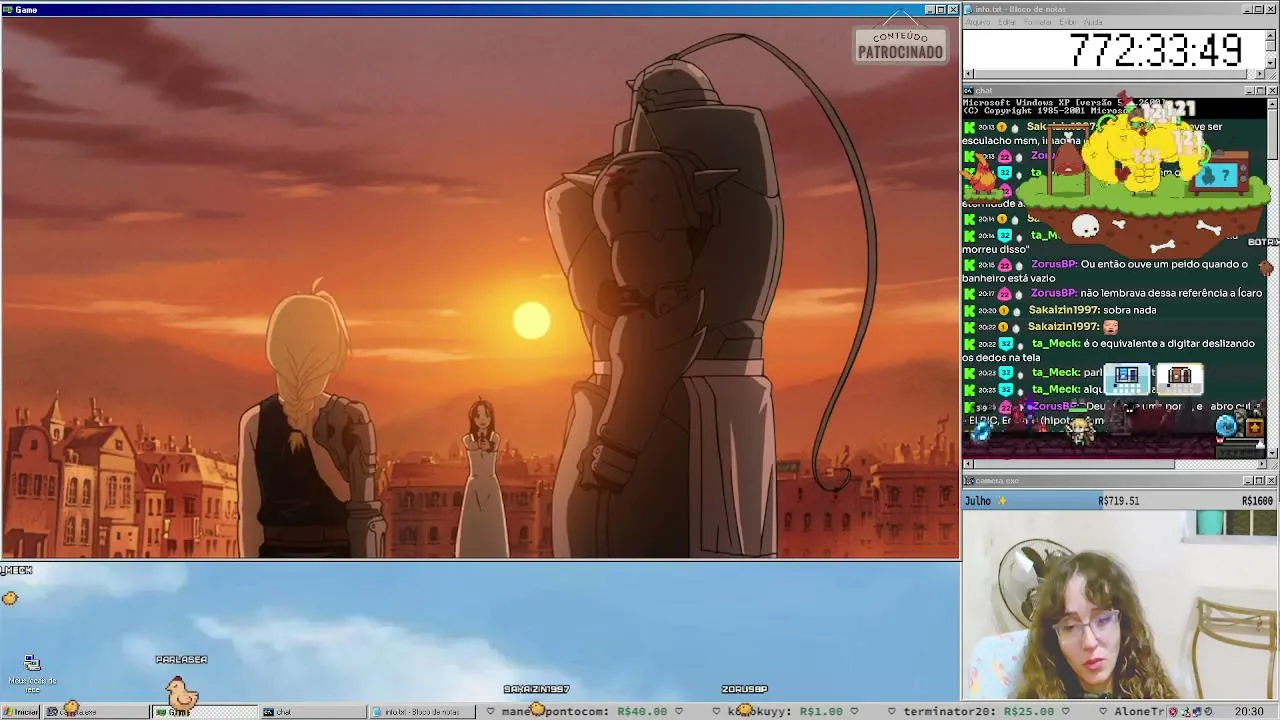Minimize the info.txt Notepad window

1248,9
